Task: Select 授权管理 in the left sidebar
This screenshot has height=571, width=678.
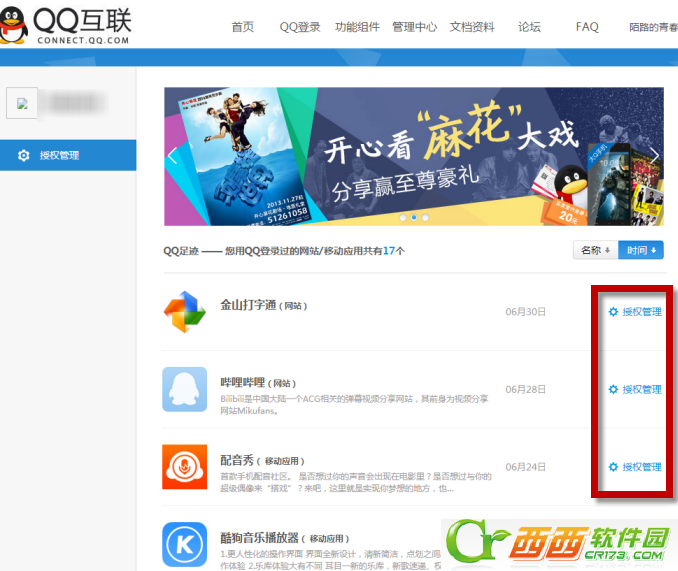Action: pyautogui.click(x=68, y=155)
